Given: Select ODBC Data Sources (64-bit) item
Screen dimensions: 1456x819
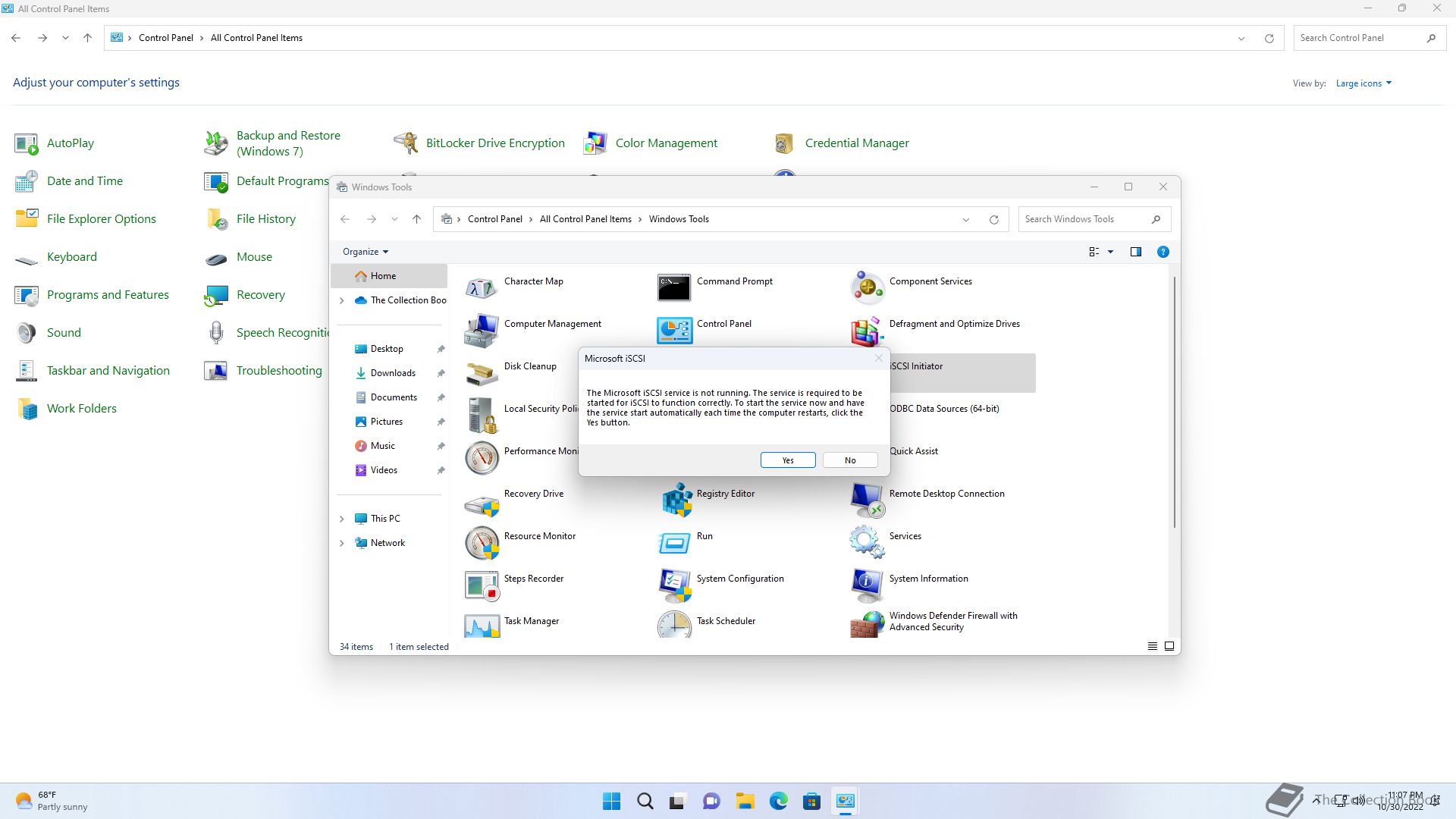Looking at the screenshot, I should coord(944,409).
